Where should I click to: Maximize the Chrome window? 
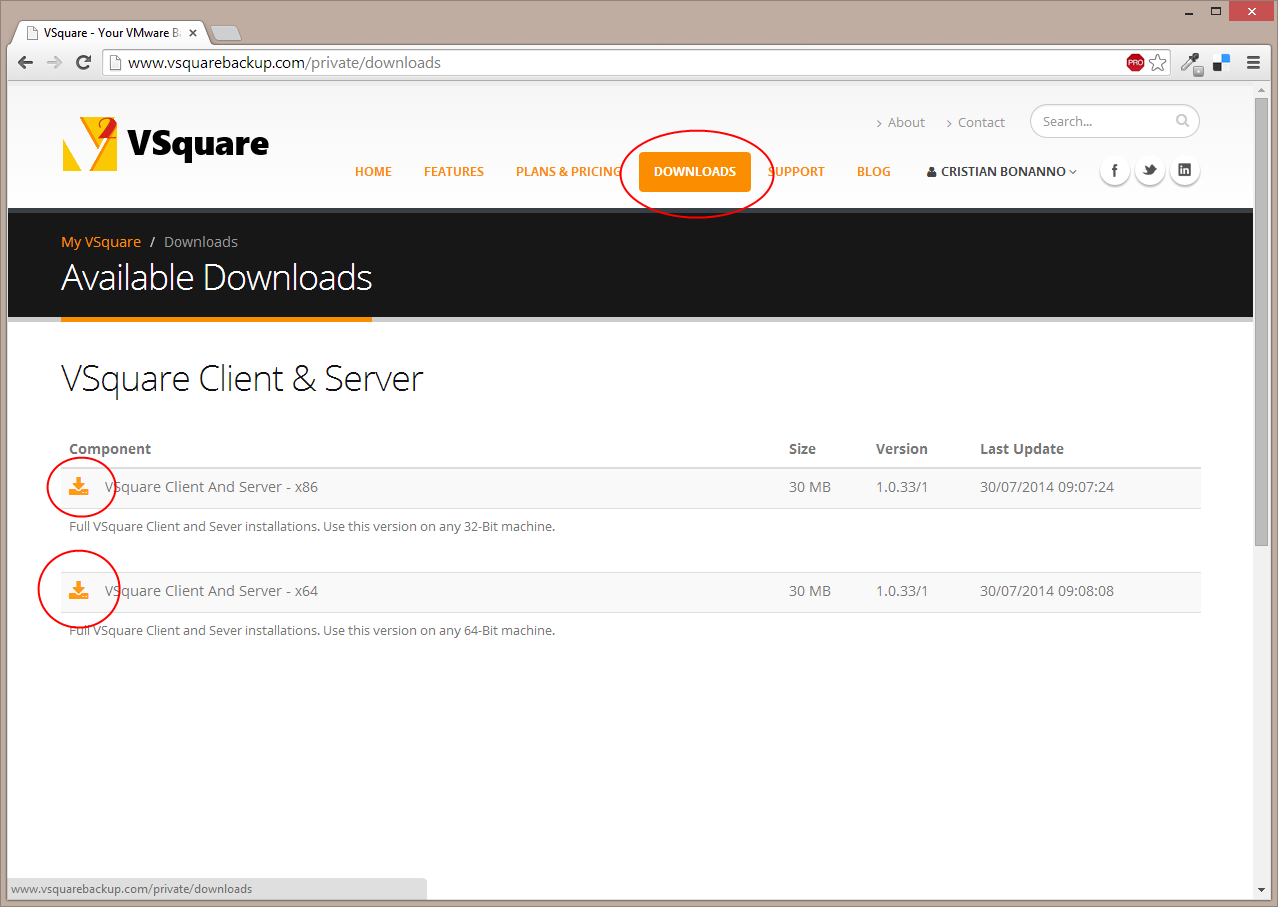click(1216, 11)
